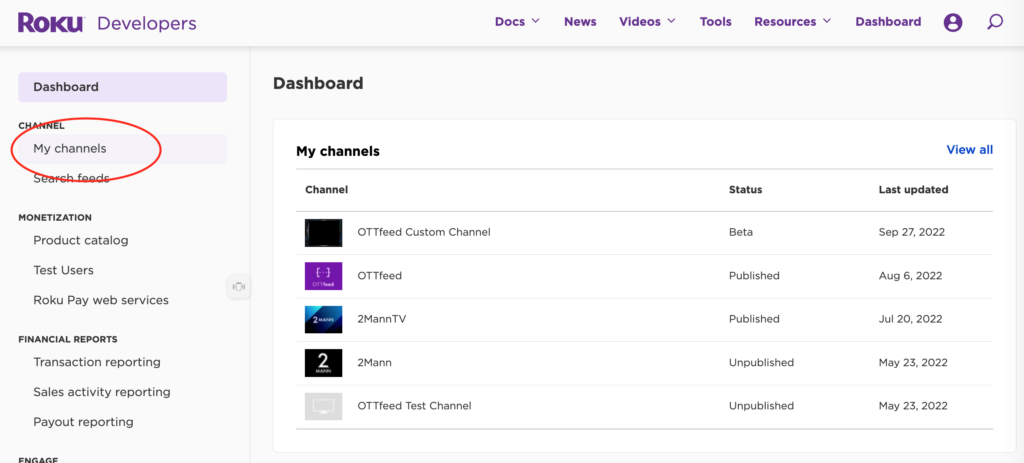Expand the Videos dropdown menu
This screenshot has width=1024, height=463.
(647, 22)
